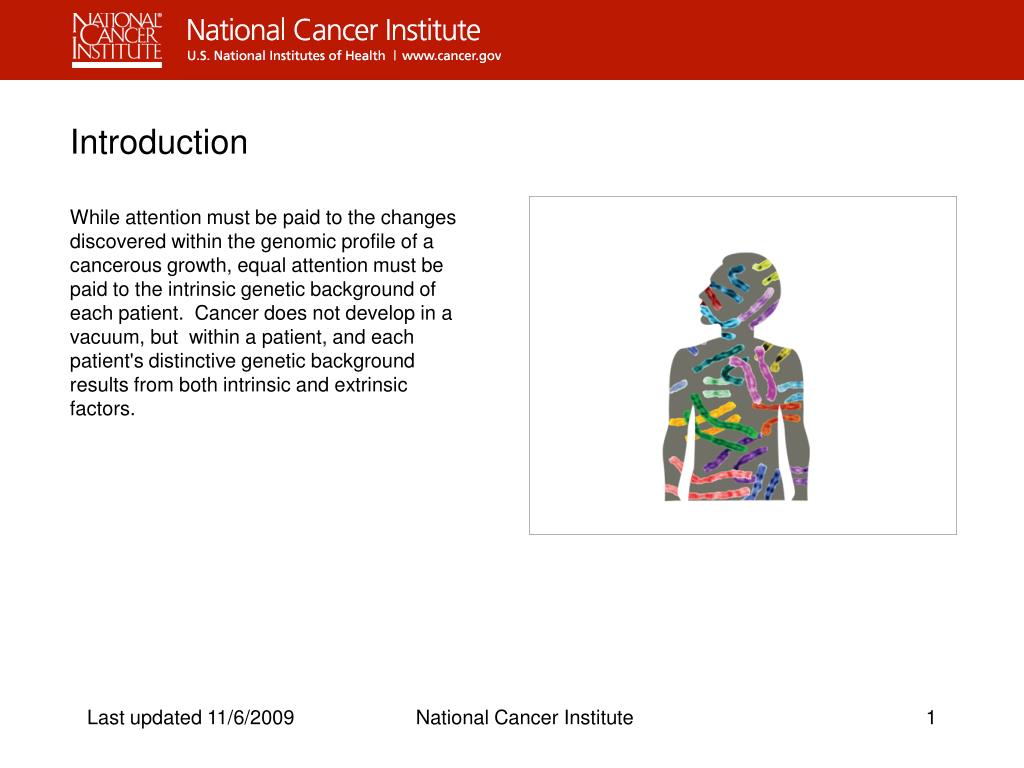Click the paragraph starting 'While attention must be paid'
This screenshot has width=1024, height=768.
click(263, 313)
